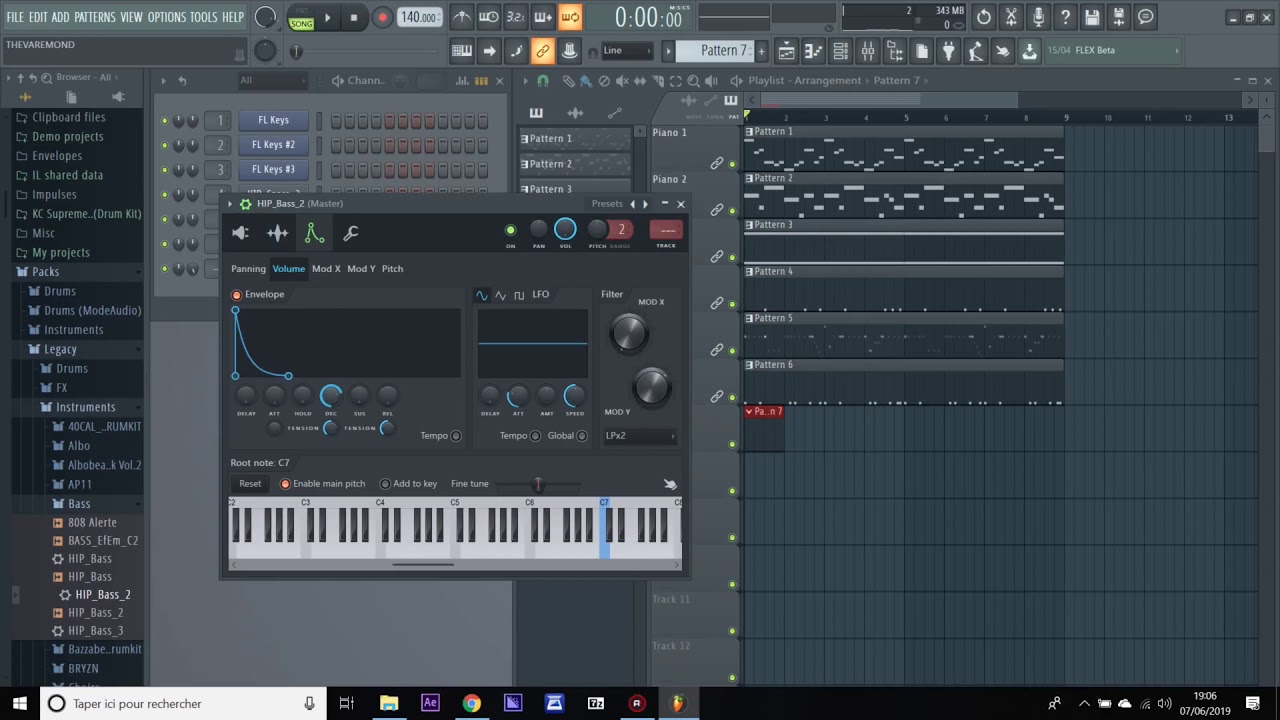
Task: Click the typing keyboard to piano icon
Action: tap(462, 51)
